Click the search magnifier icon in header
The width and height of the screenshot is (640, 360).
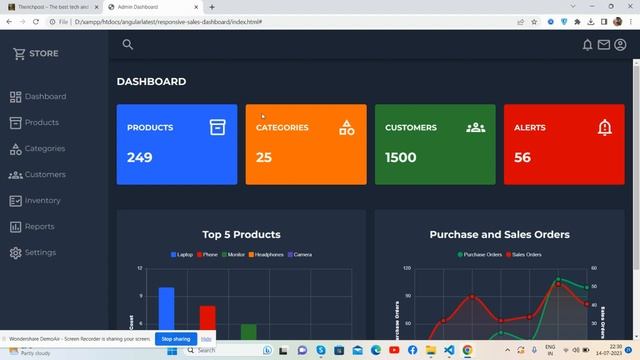point(128,44)
